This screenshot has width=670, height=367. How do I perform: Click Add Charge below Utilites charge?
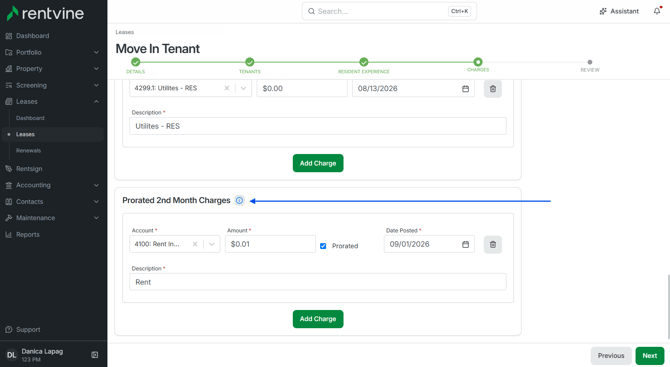coord(318,163)
